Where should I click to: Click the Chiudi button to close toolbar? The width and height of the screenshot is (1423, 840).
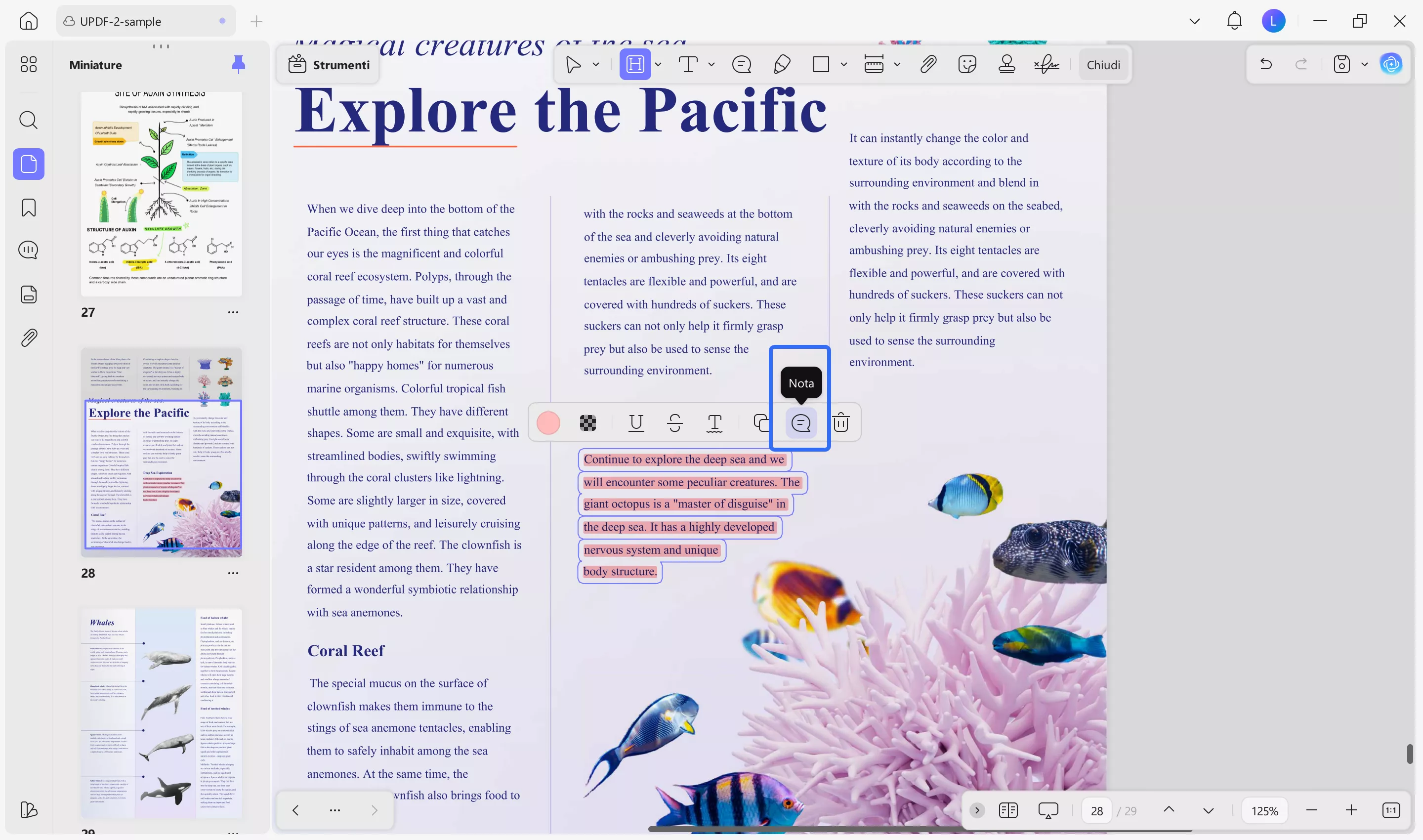(x=1103, y=64)
